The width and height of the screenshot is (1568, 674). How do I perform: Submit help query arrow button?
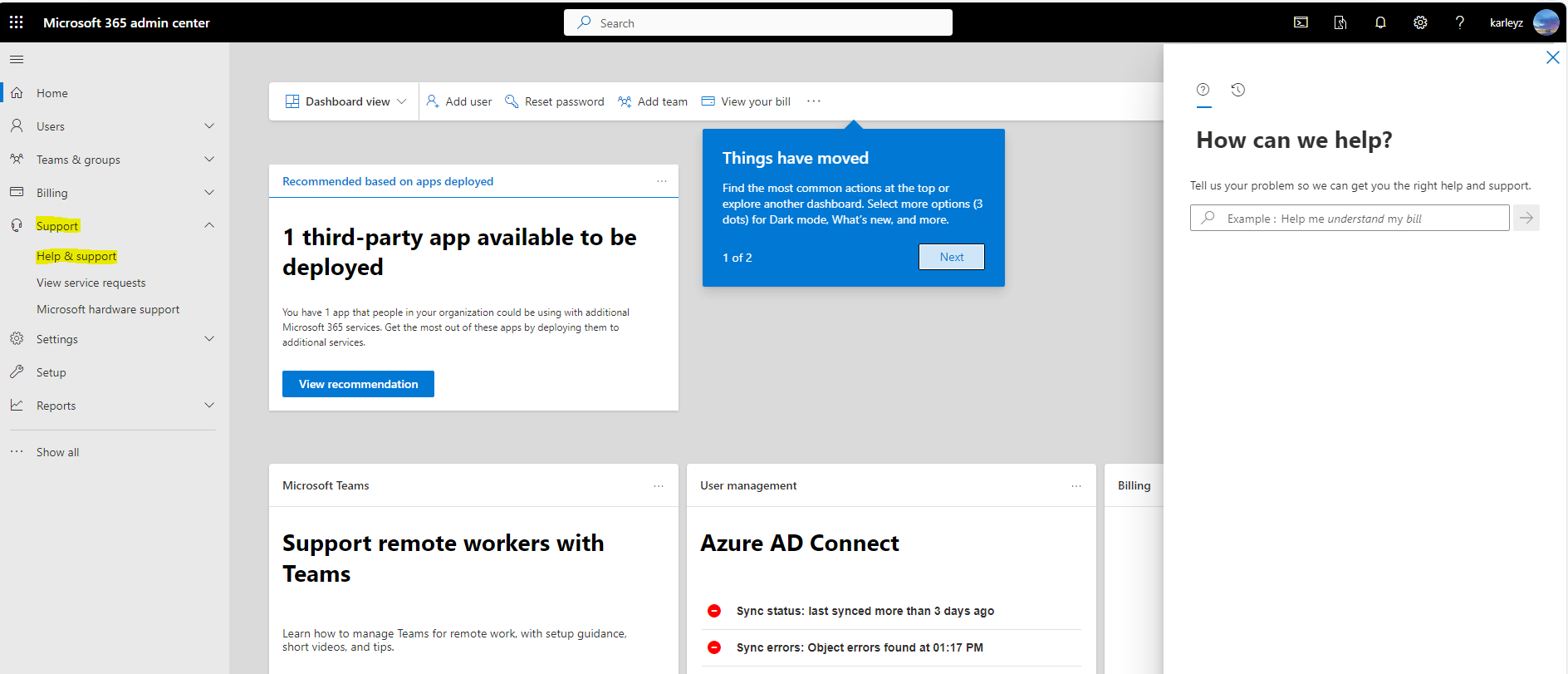click(1526, 218)
